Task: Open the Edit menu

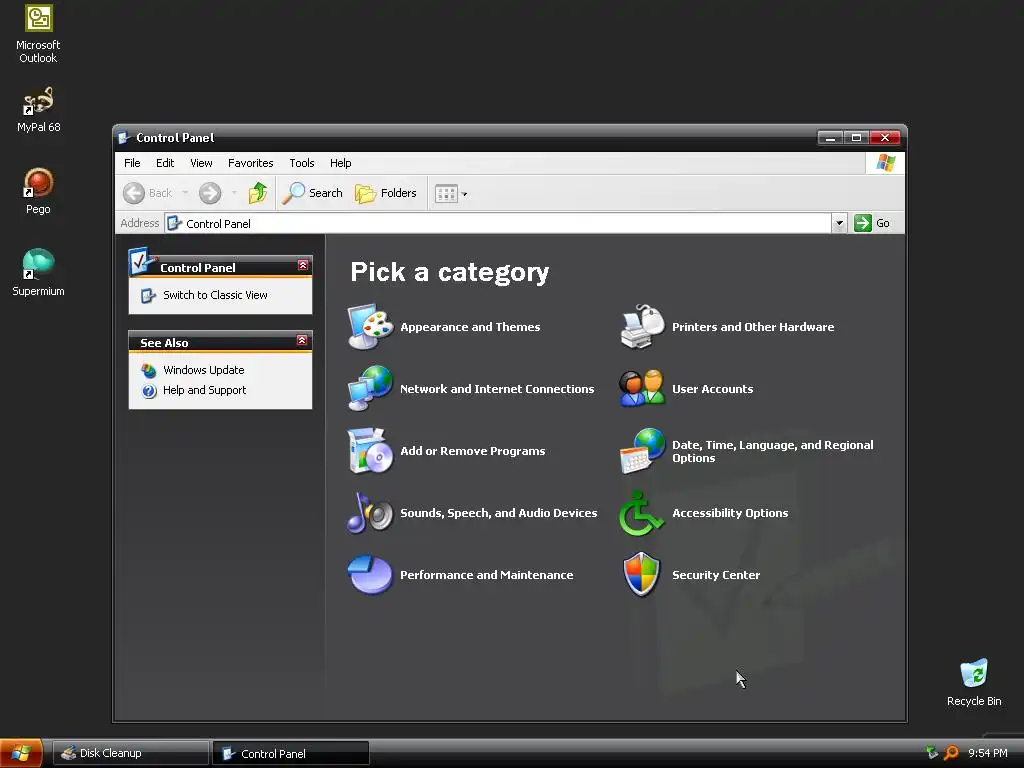Action: (x=165, y=163)
